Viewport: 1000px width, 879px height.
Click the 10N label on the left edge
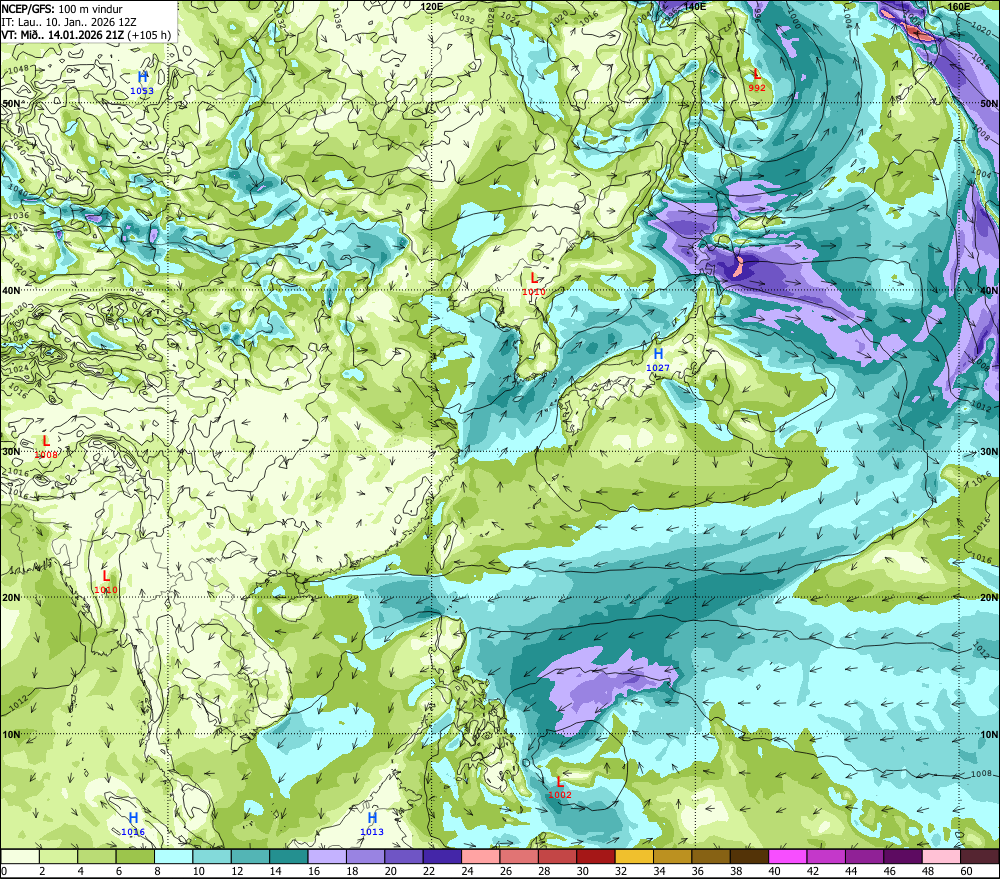(x=11, y=735)
